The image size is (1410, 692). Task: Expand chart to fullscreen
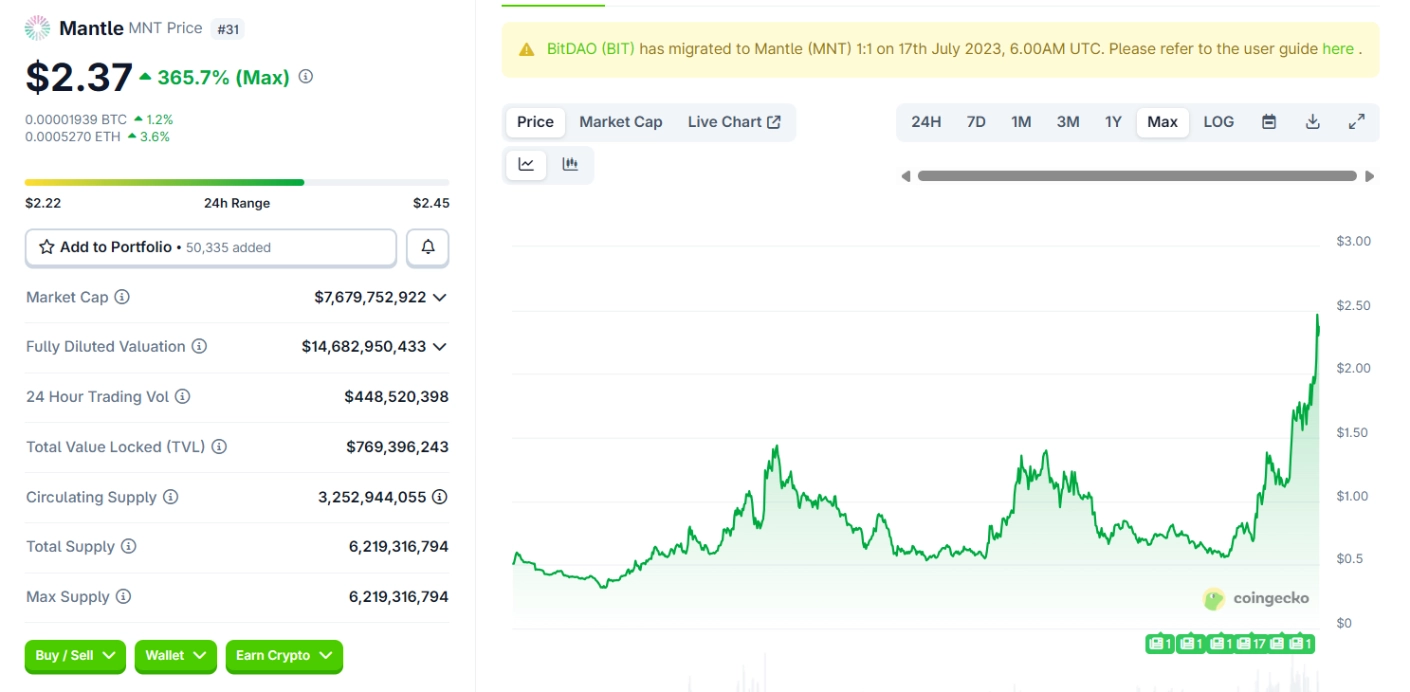1357,122
